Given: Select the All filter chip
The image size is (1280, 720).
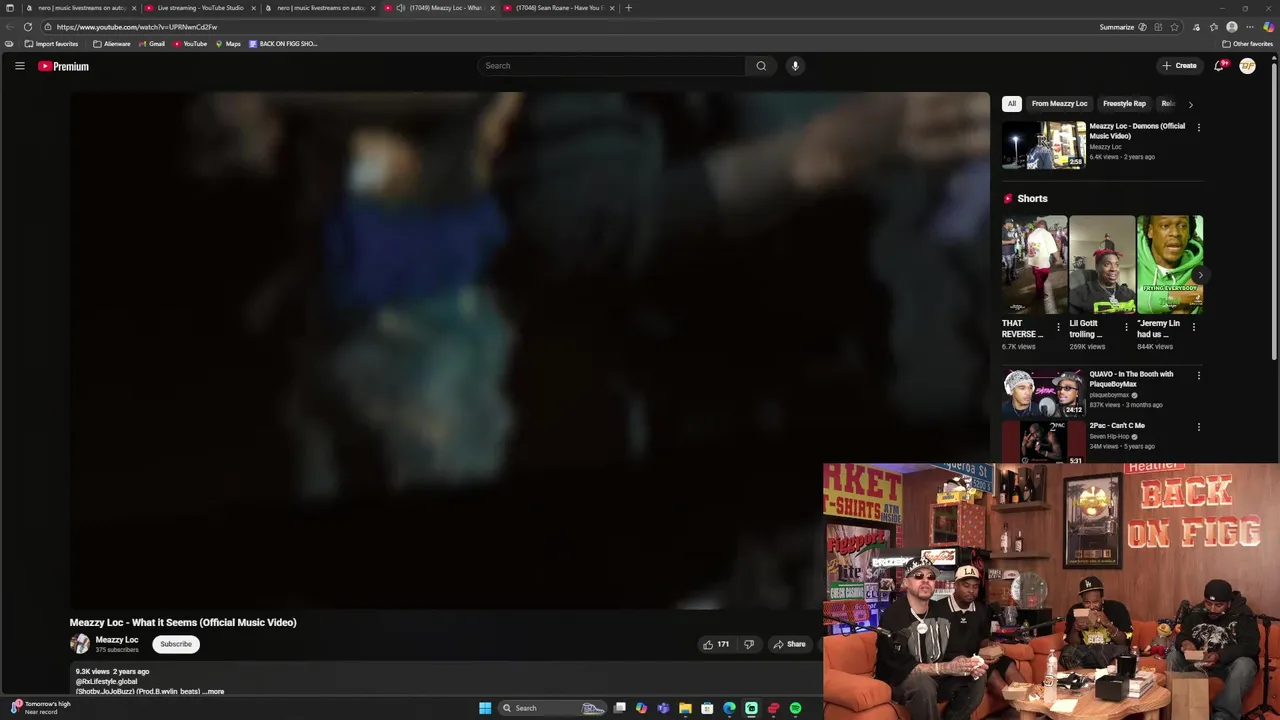Looking at the screenshot, I should 1011,104.
